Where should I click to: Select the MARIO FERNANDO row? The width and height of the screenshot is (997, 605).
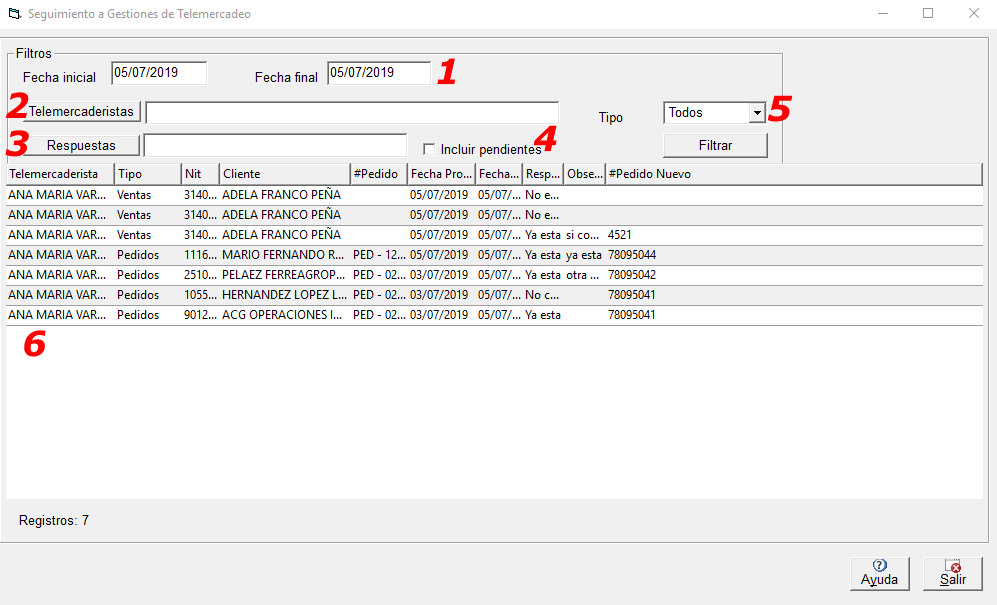pyautogui.click(x=283, y=255)
